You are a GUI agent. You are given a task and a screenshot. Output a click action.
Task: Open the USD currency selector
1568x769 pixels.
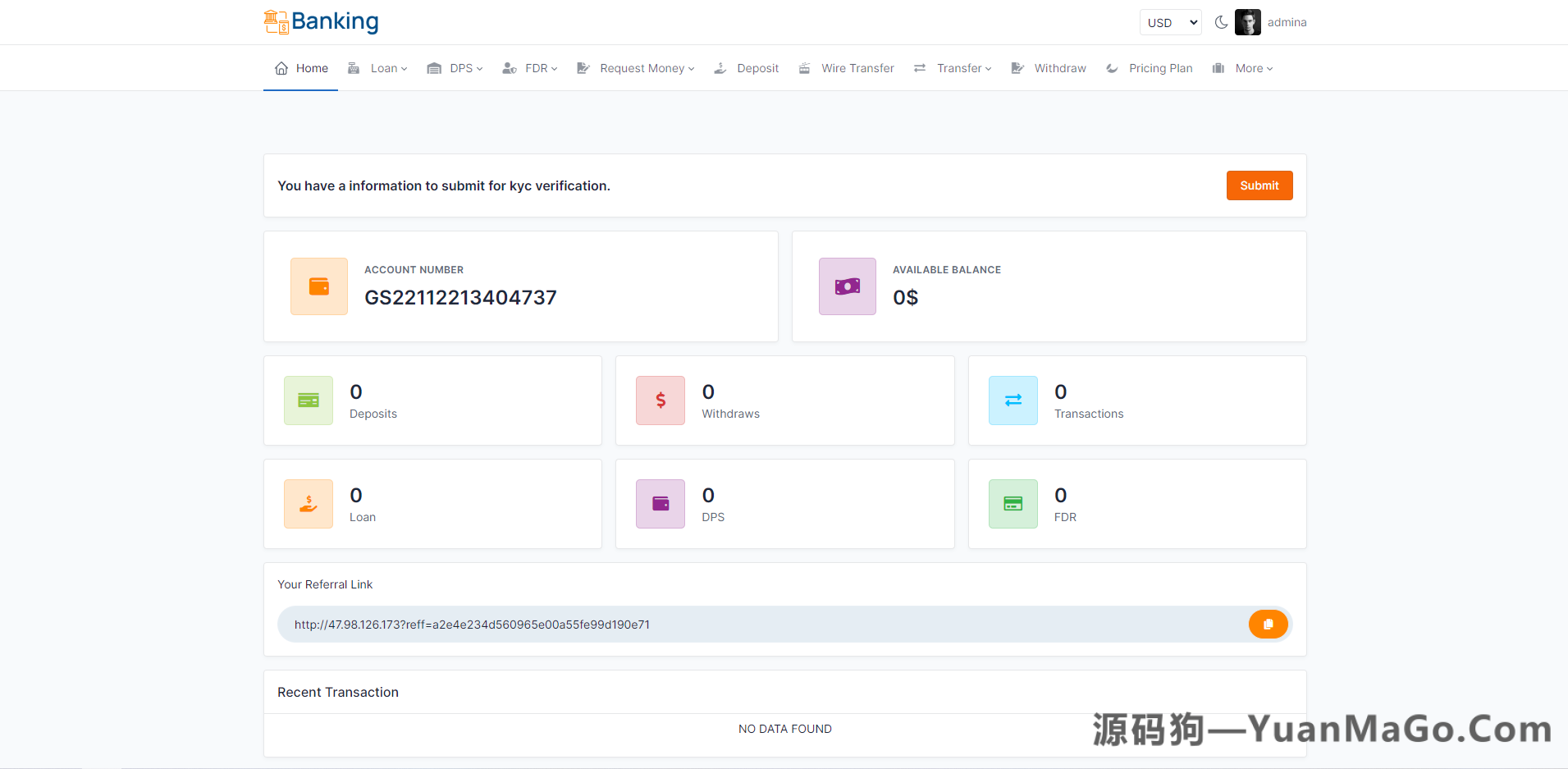click(x=1170, y=22)
